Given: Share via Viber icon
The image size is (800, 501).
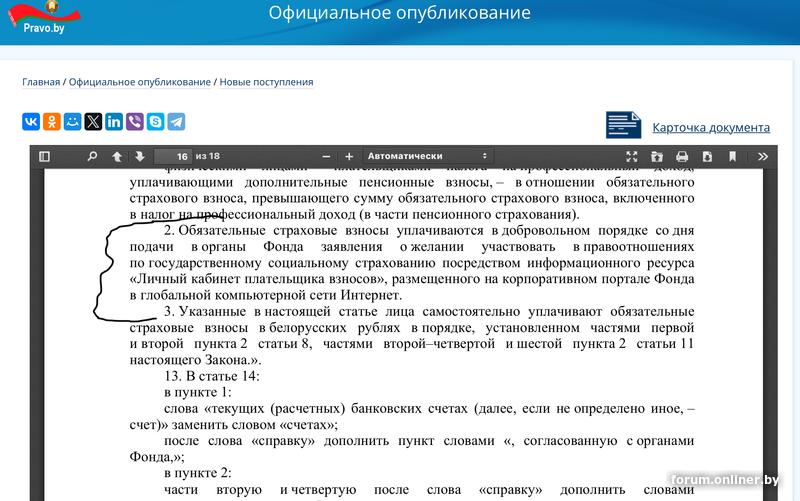Looking at the screenshot, I should pos(135,122).
